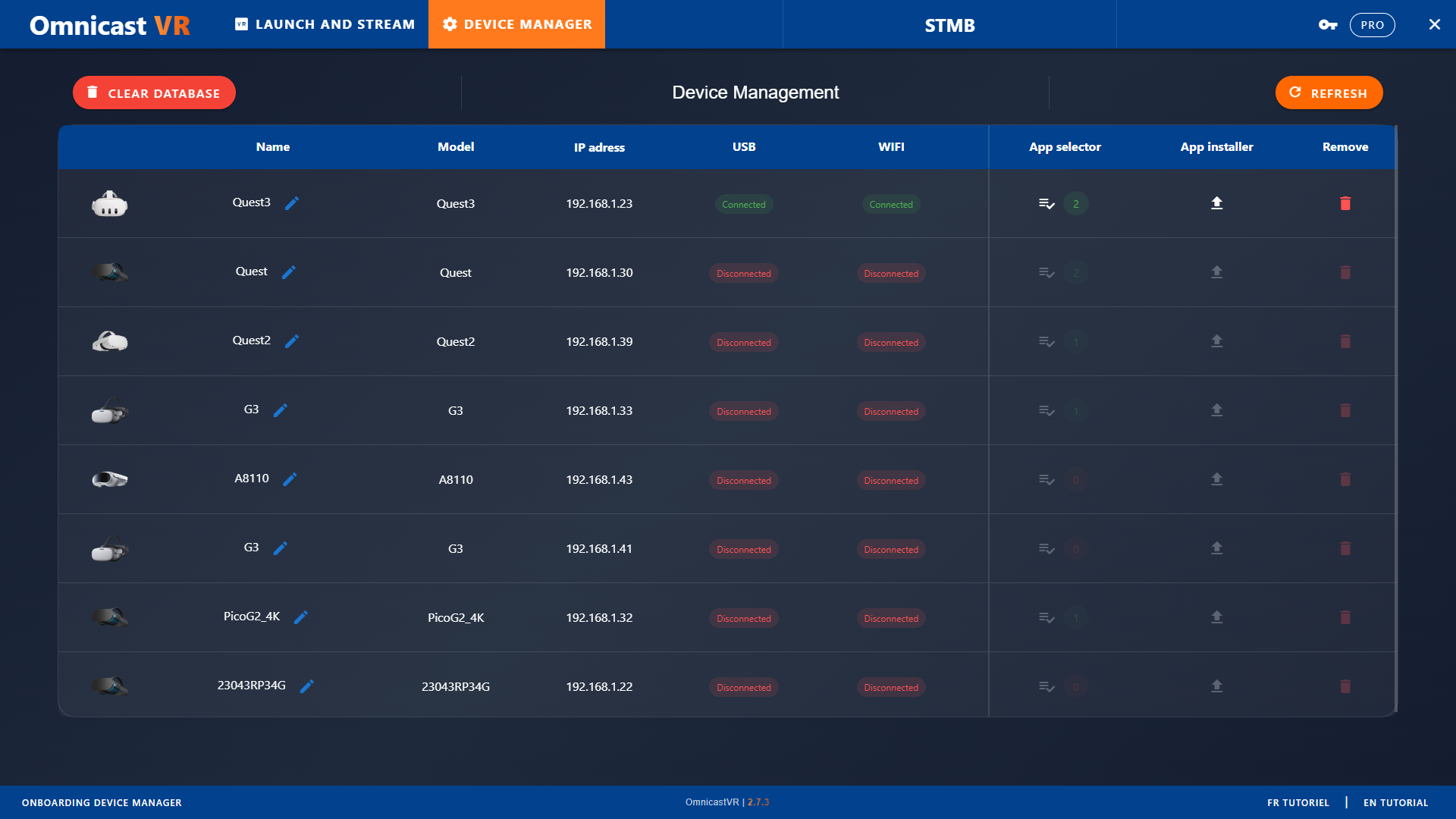The image size is (1456, 819).
Task: Open the FR Tutoriel link
Action: [1298, 802]
